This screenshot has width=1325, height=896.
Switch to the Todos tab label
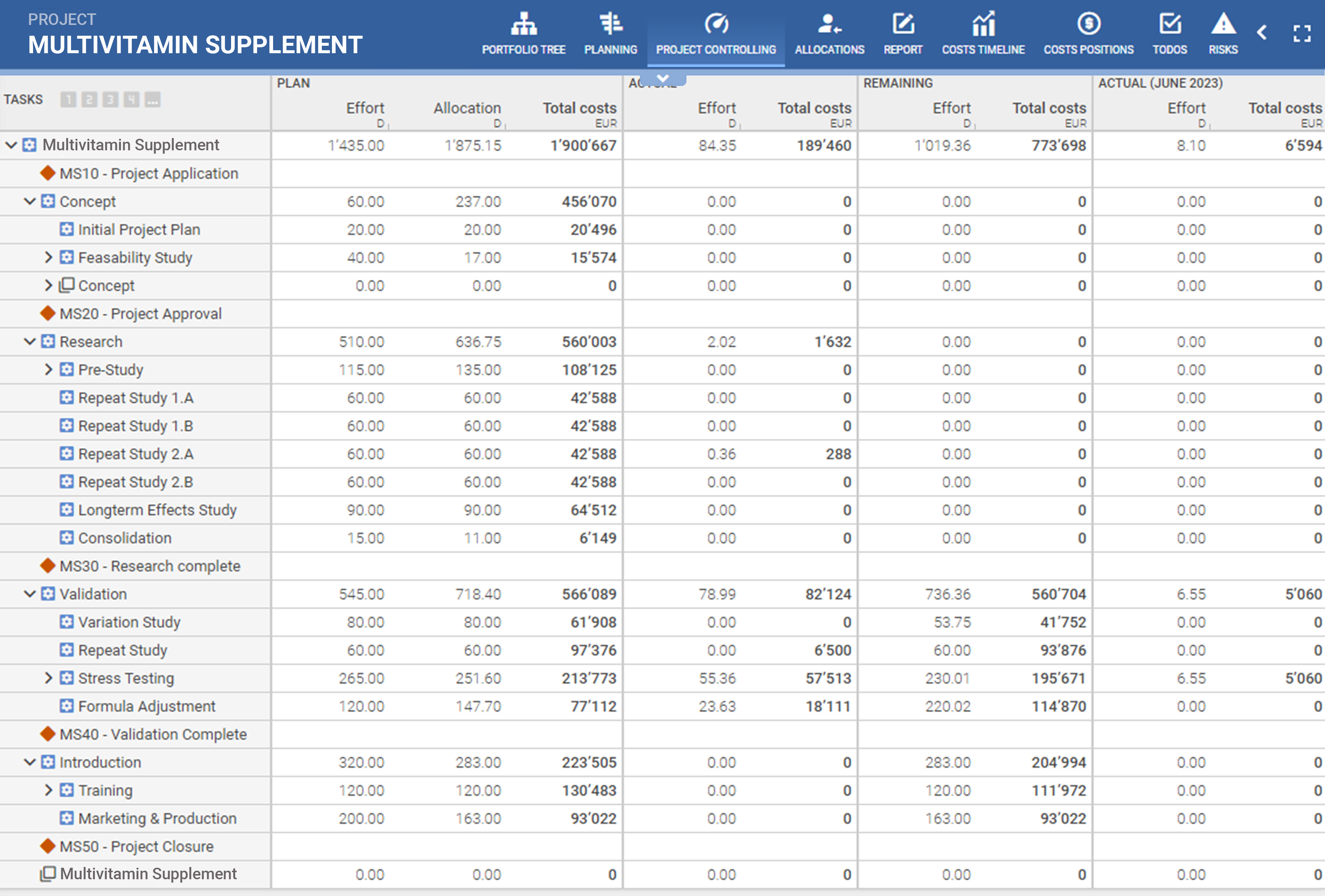tap(1170, 49)
